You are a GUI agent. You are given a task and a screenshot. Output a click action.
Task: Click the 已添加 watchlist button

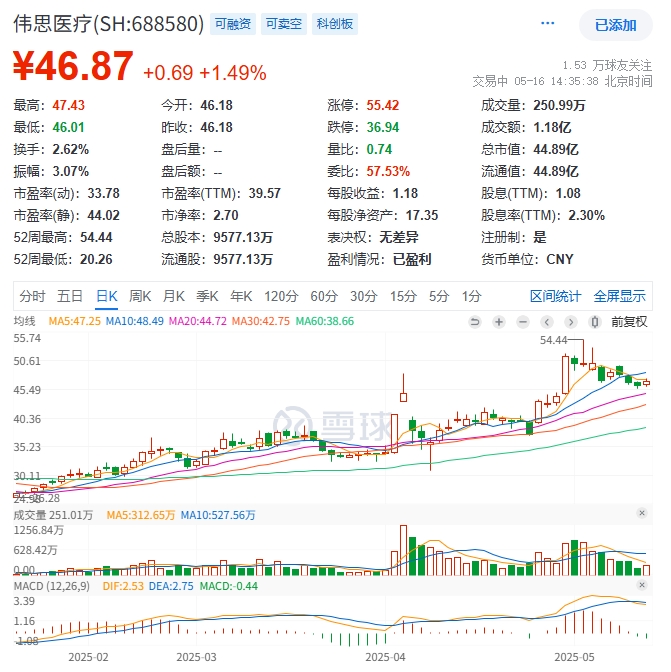(615, 25)
